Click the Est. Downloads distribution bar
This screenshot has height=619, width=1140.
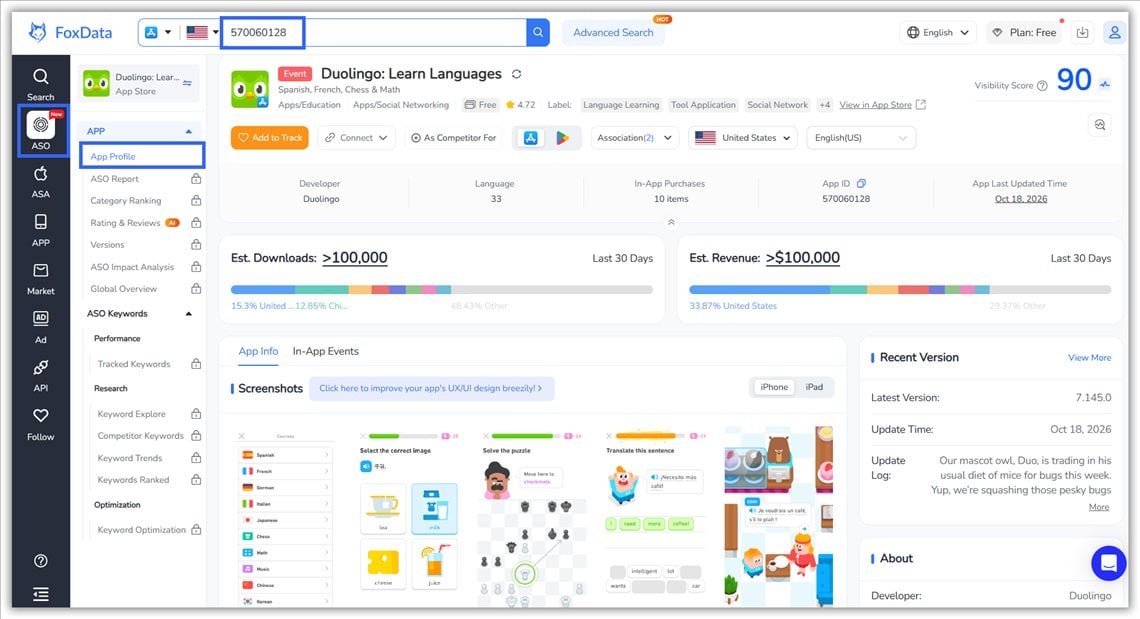pyautogui.click(x=441, y=289)
